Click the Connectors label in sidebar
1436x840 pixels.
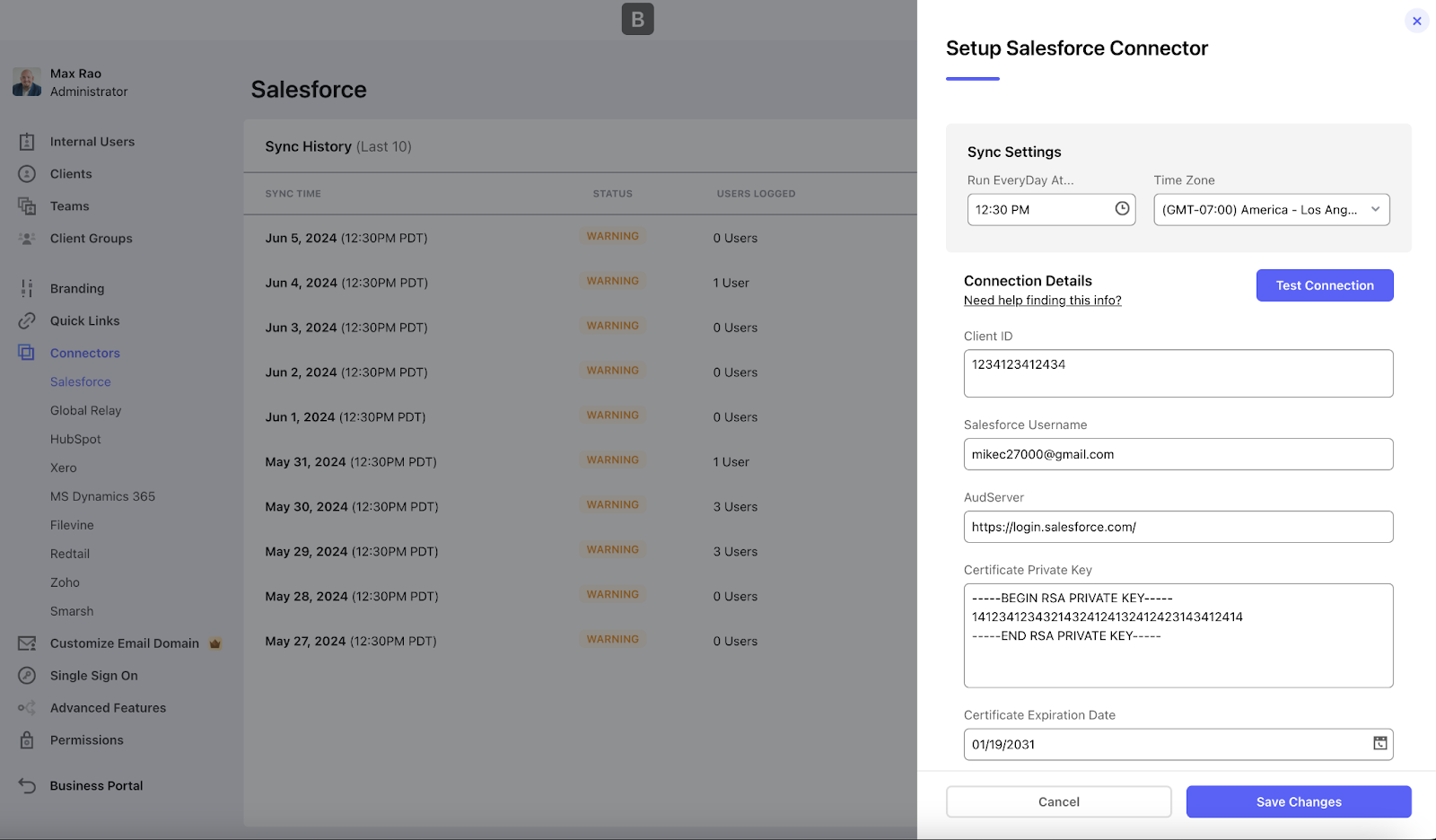click(x=85, y=353)
